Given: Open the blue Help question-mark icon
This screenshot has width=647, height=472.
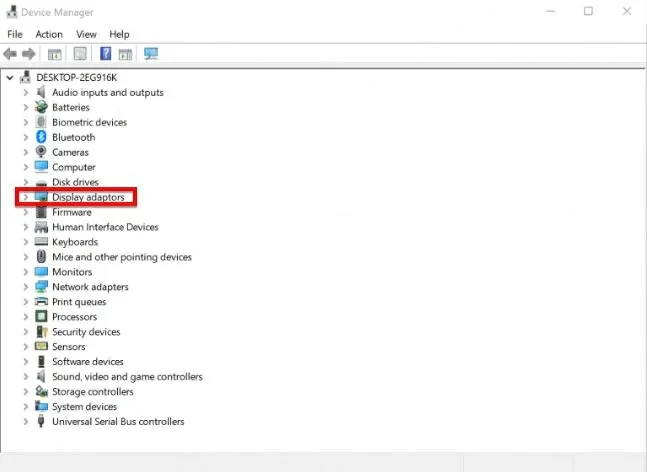Looking at the screenshot, I should [x=106, y=54].
